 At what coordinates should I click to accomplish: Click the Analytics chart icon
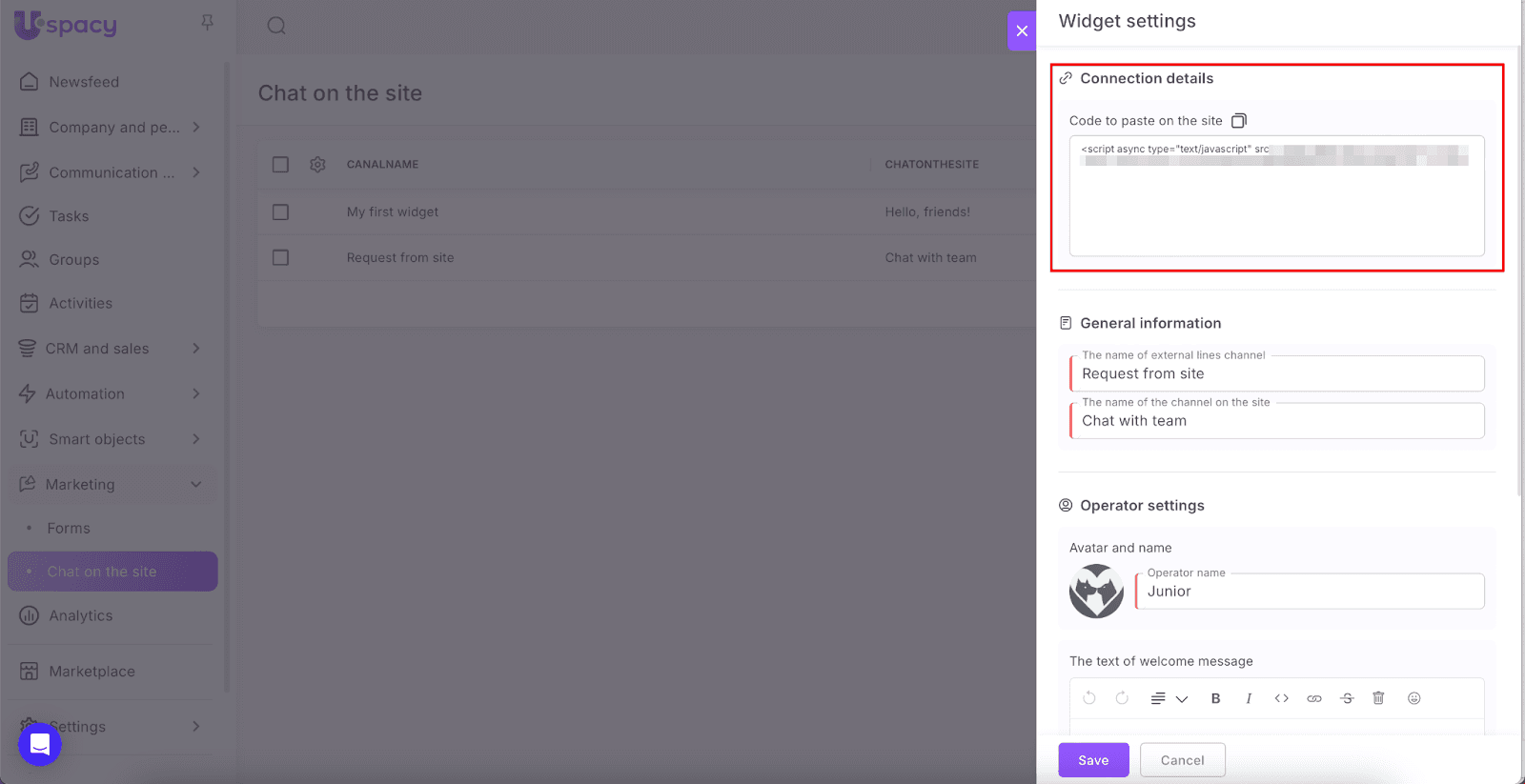30,615
